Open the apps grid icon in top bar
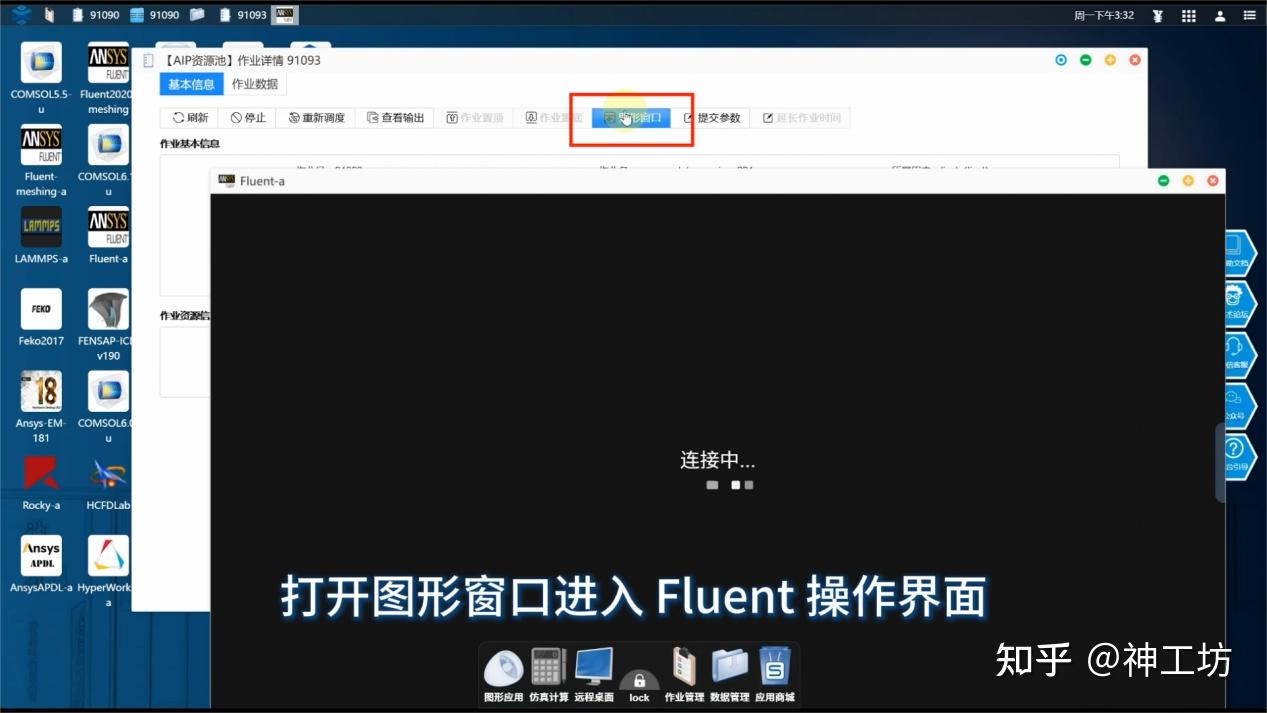The height and width of the screenshot is (713, 1267). 1189,15
